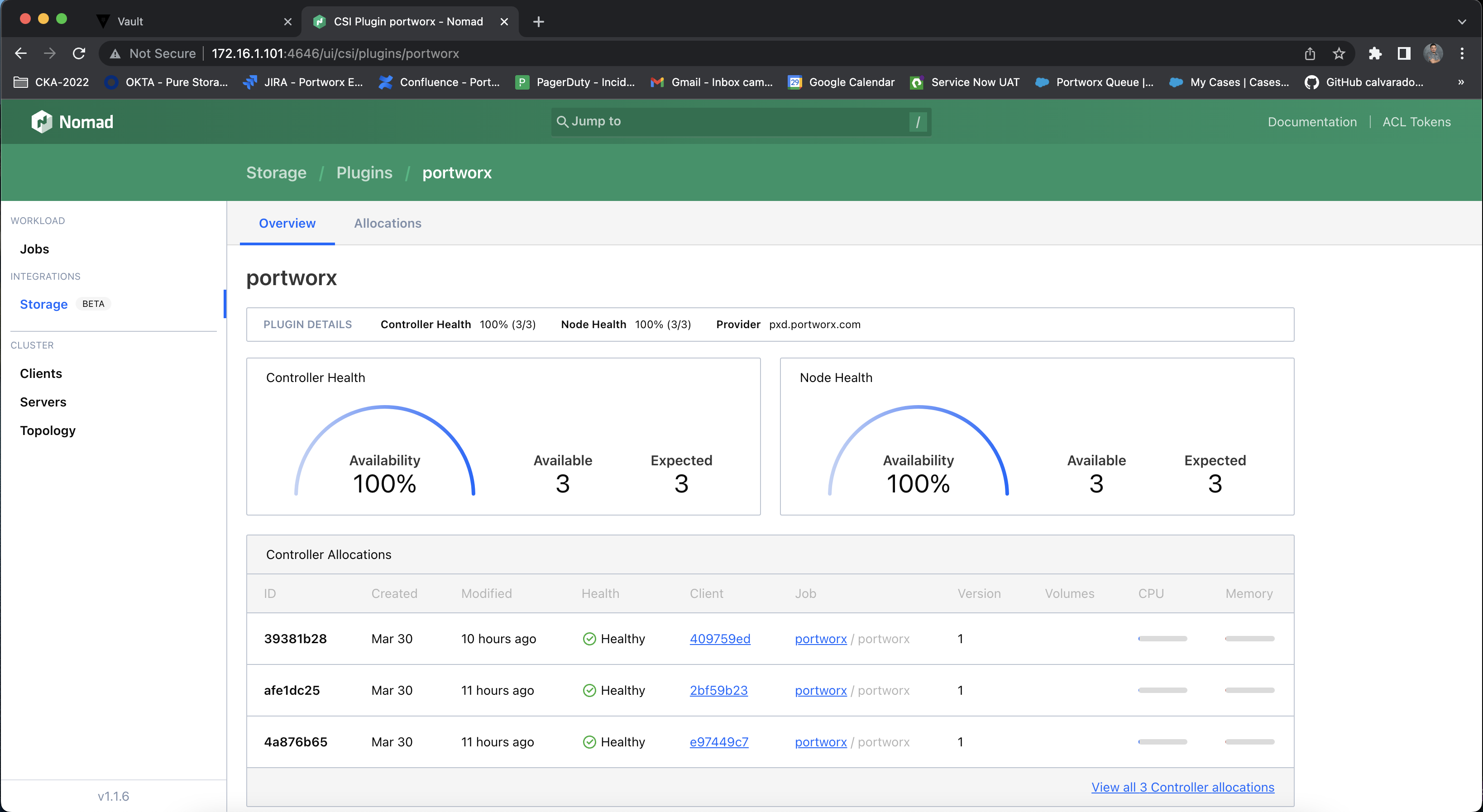The image size is (1483, 812).
Task: Open JIRA - Portworx bookmark
Action: (x=303, y=82)
